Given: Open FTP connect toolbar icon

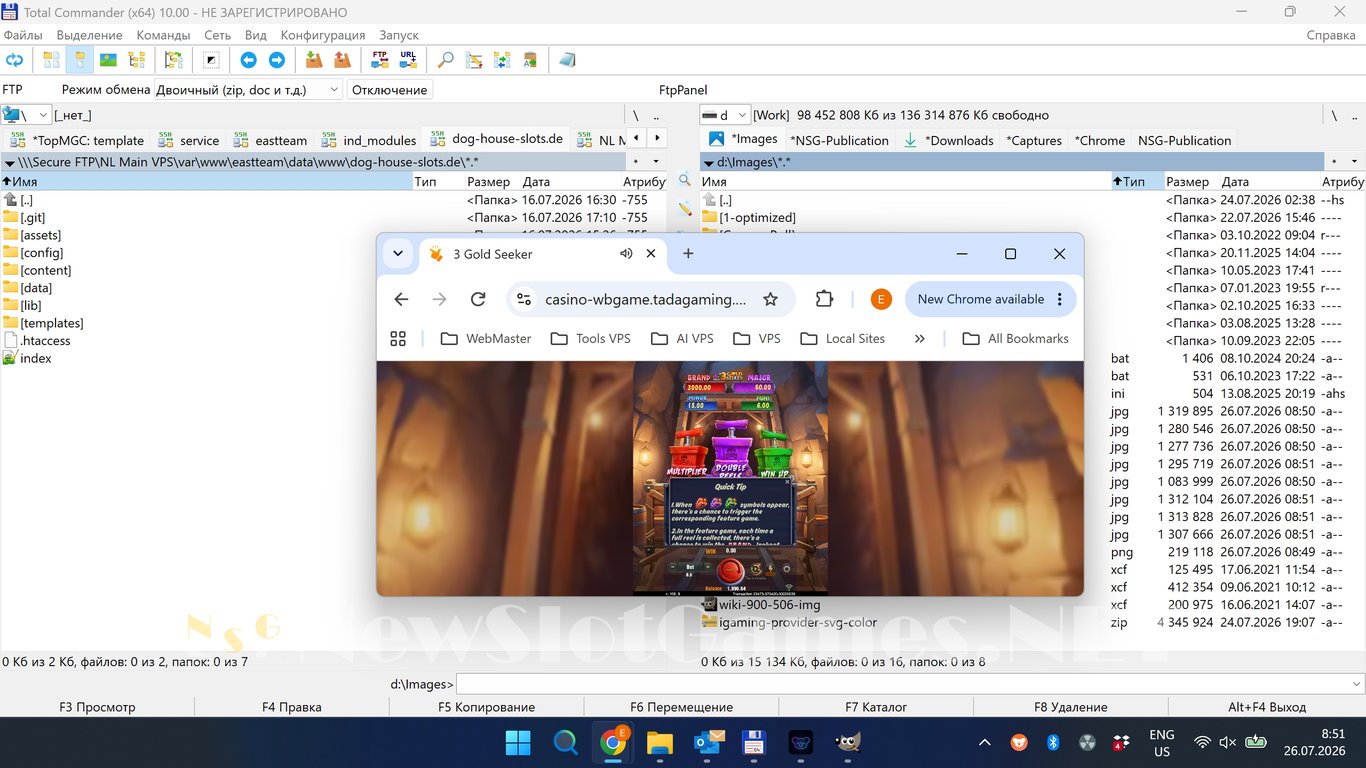Looking at the screenshot, I should (x=379, y=60).
